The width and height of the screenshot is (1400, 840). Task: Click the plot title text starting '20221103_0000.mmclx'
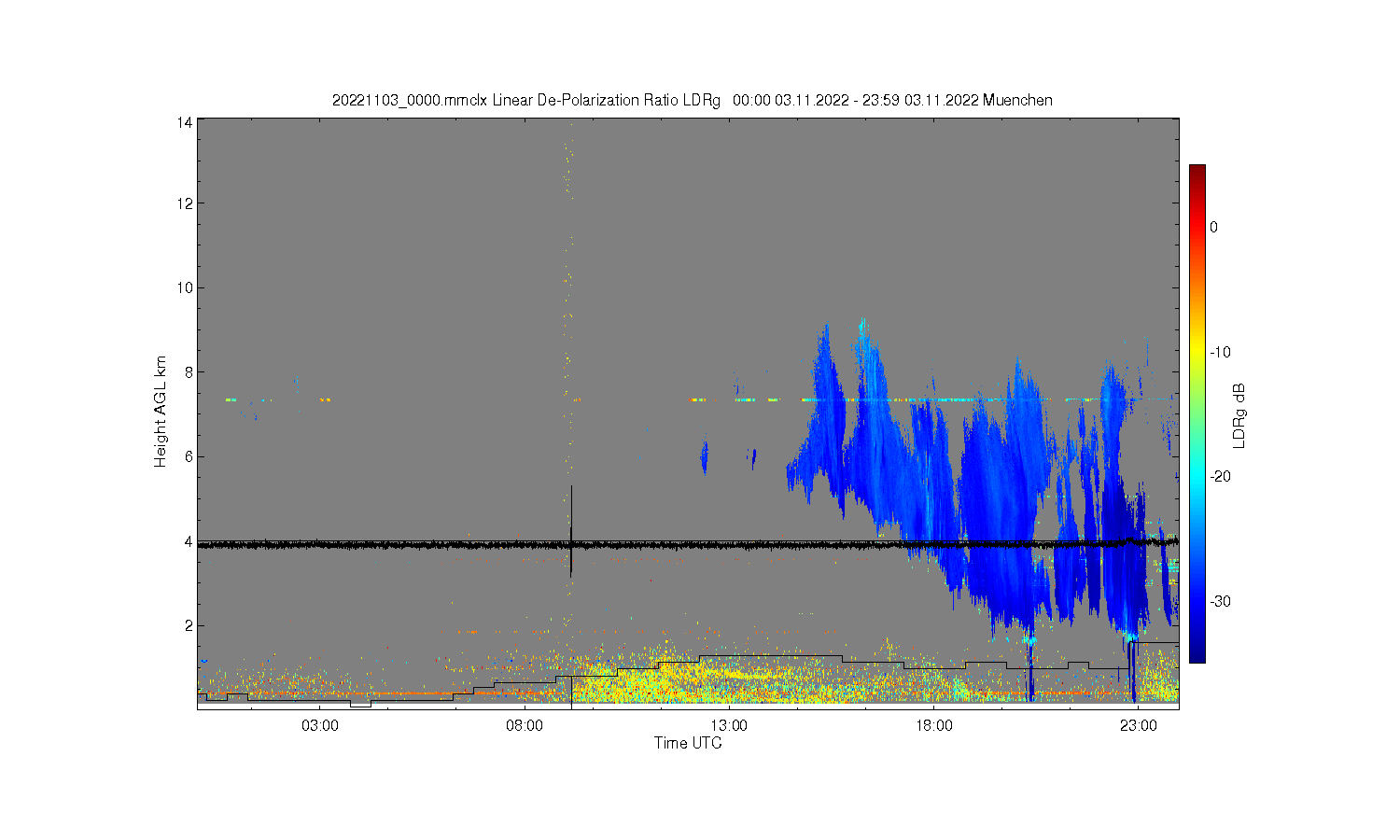[x=692, y=100]
